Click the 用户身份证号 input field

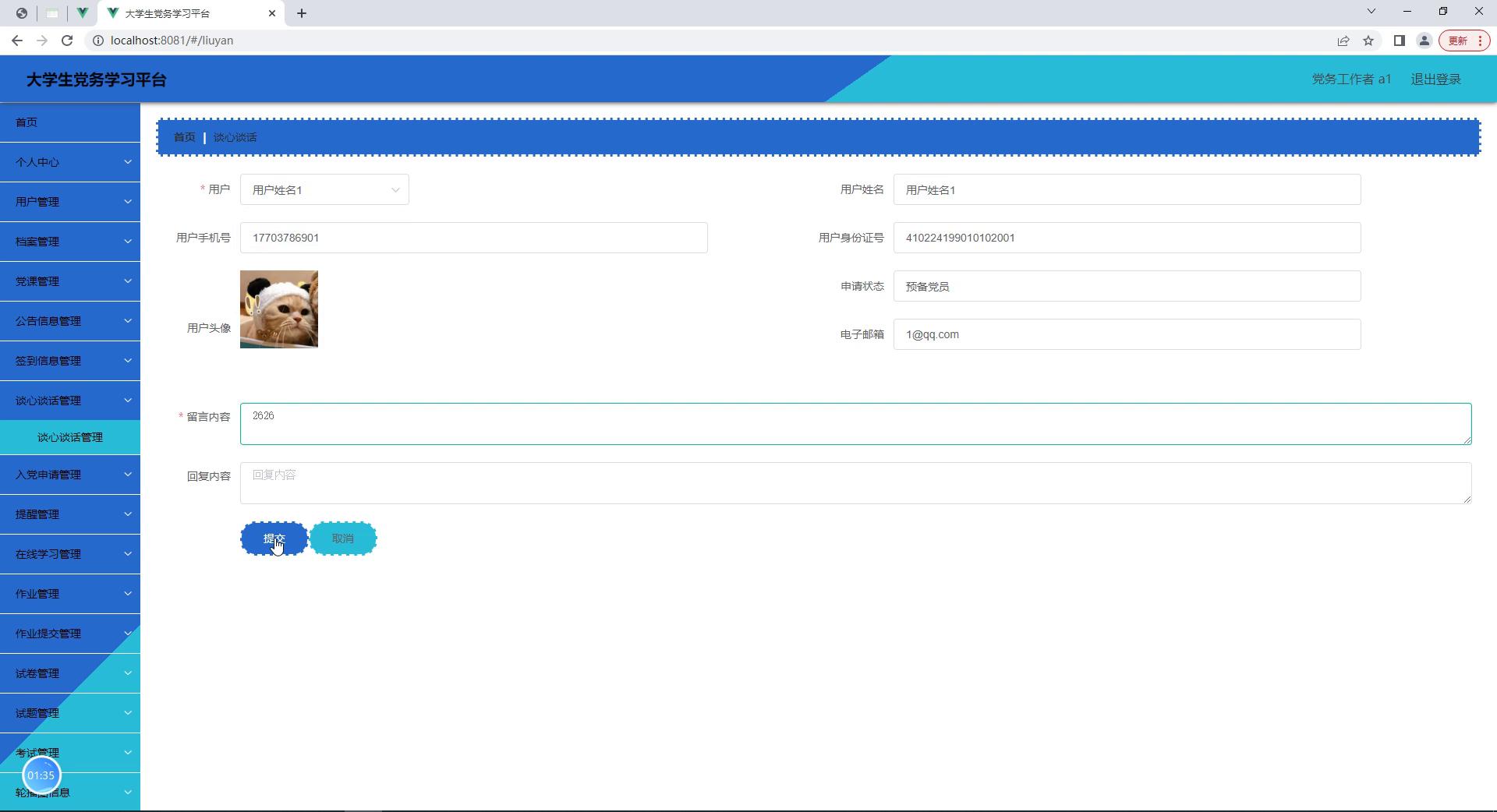(x=1127, y=238)
